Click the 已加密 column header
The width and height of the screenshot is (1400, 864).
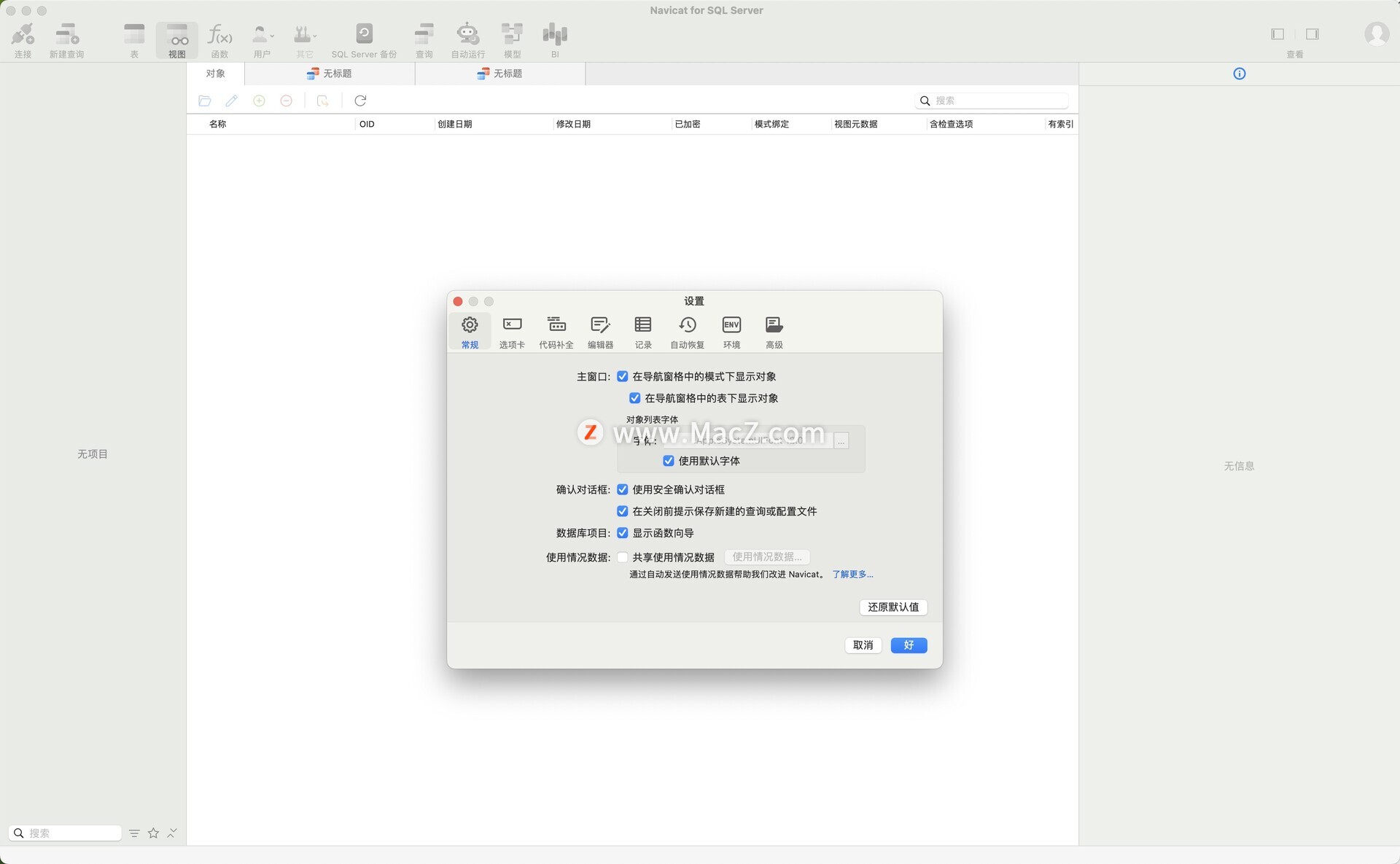tap(711, 124)
